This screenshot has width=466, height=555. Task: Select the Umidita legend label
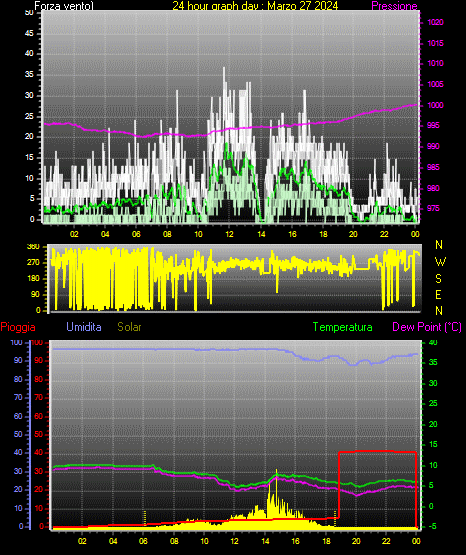pyautogui.click(x=84, y=327)
